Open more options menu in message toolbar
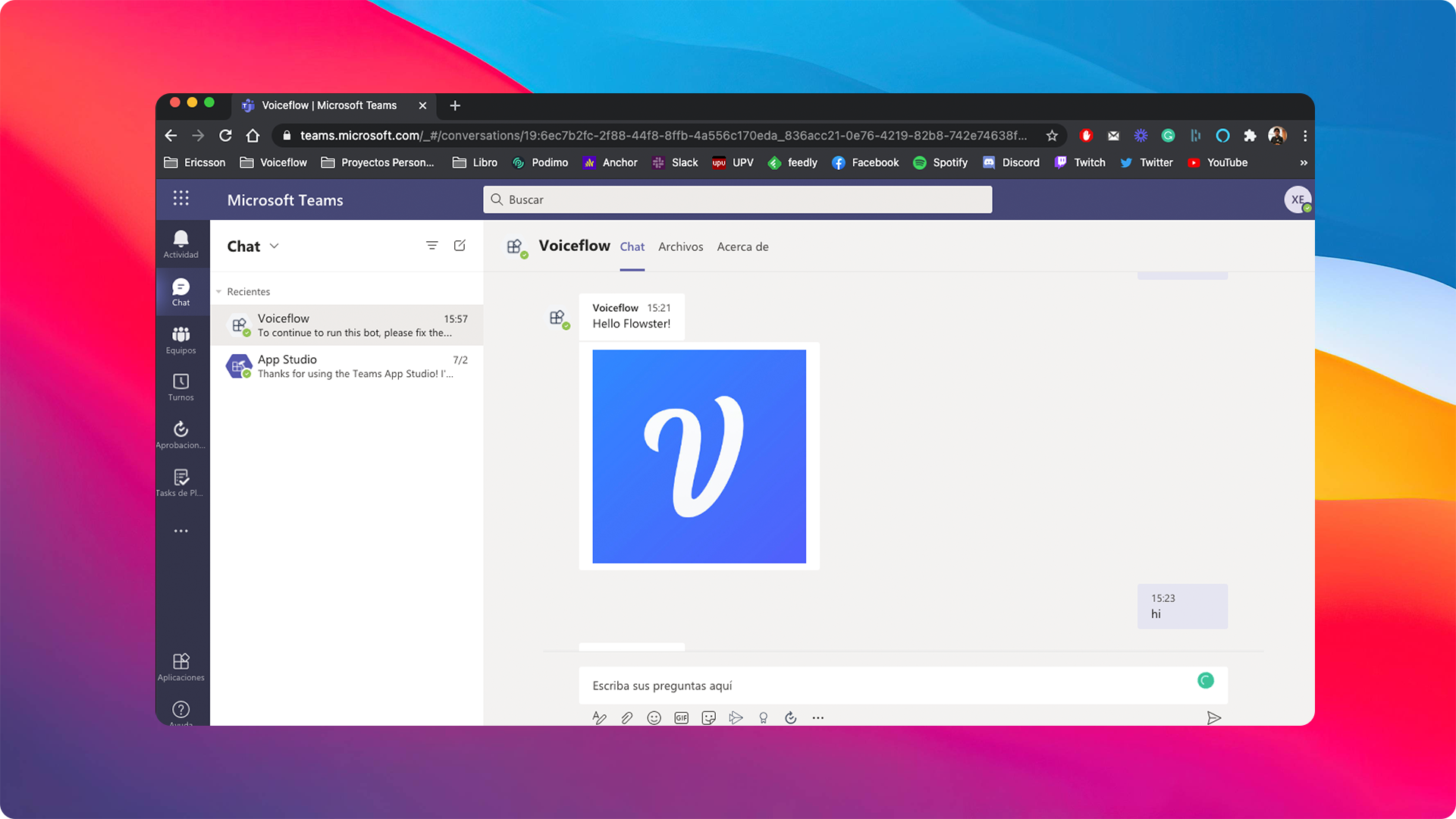This screenshot has width=1456, height=819. 818,717
